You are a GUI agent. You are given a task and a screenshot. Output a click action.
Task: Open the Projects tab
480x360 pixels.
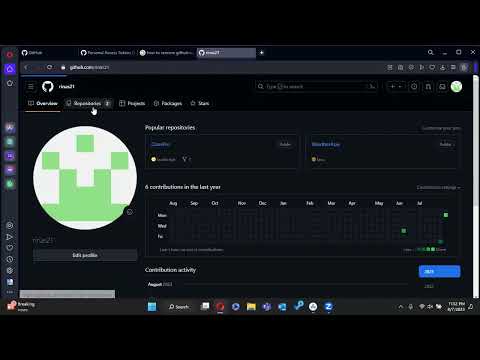pyautogui.click(x=132, y=103)
